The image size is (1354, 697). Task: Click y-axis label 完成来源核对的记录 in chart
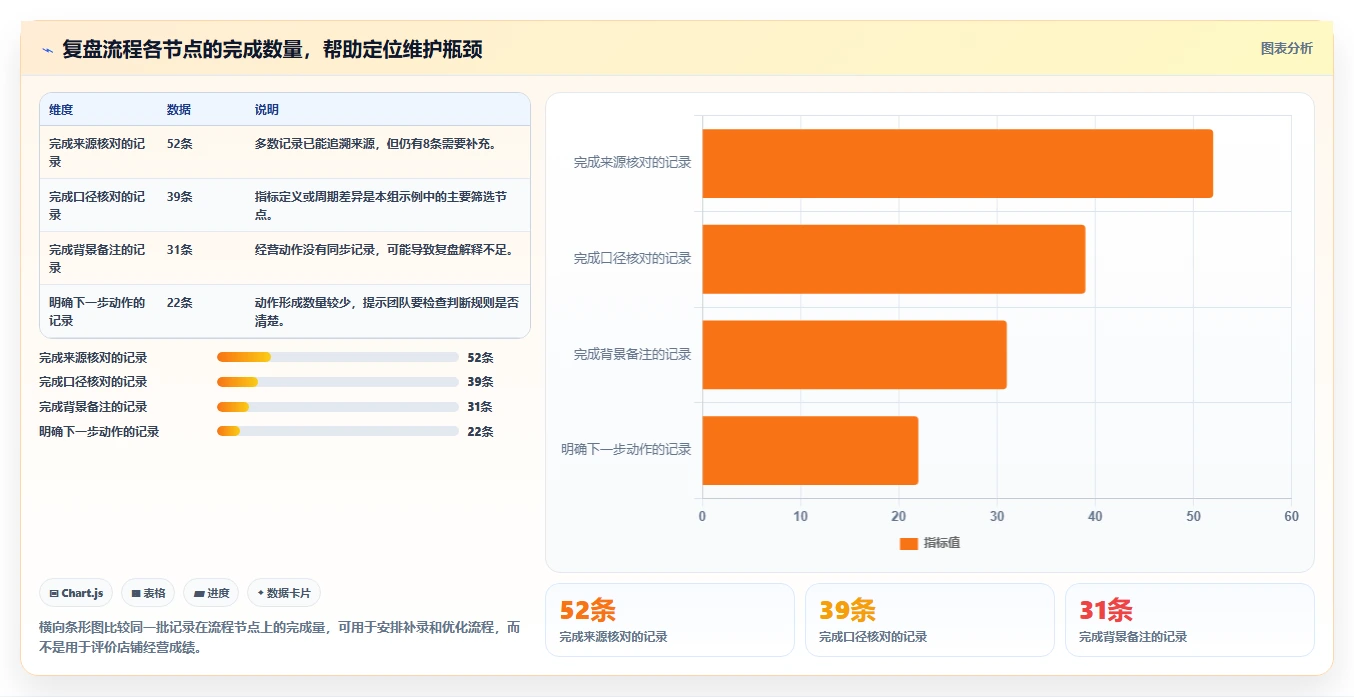[632, 162]
